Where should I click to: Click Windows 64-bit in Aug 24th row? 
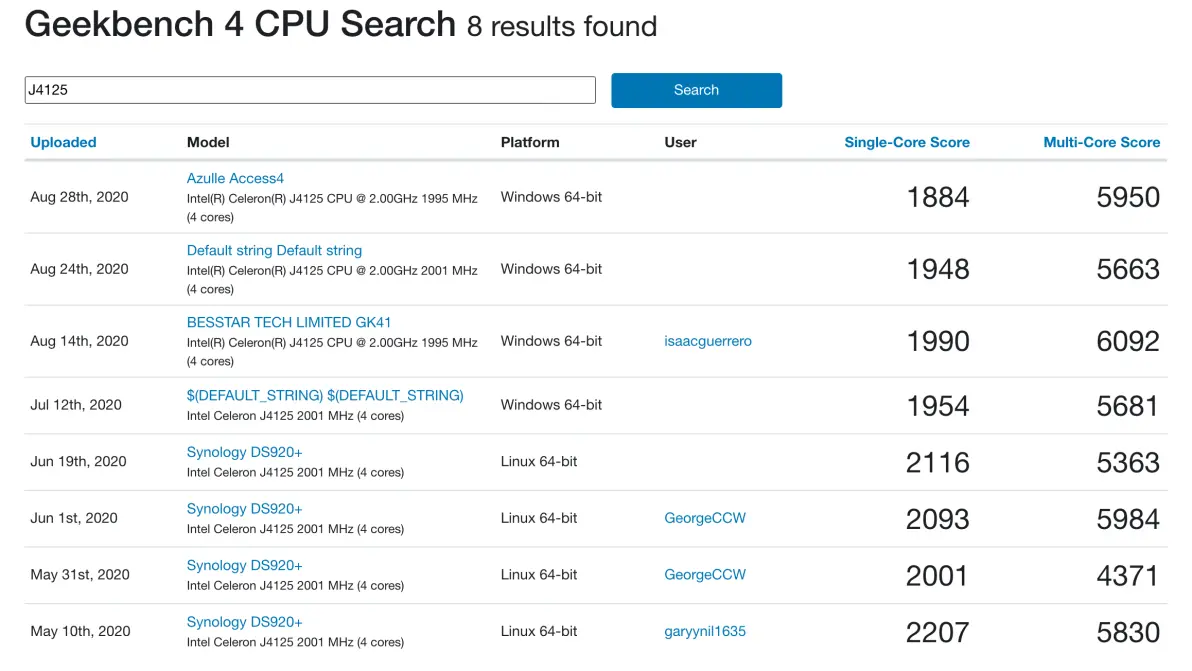click(x=551, y=269)
